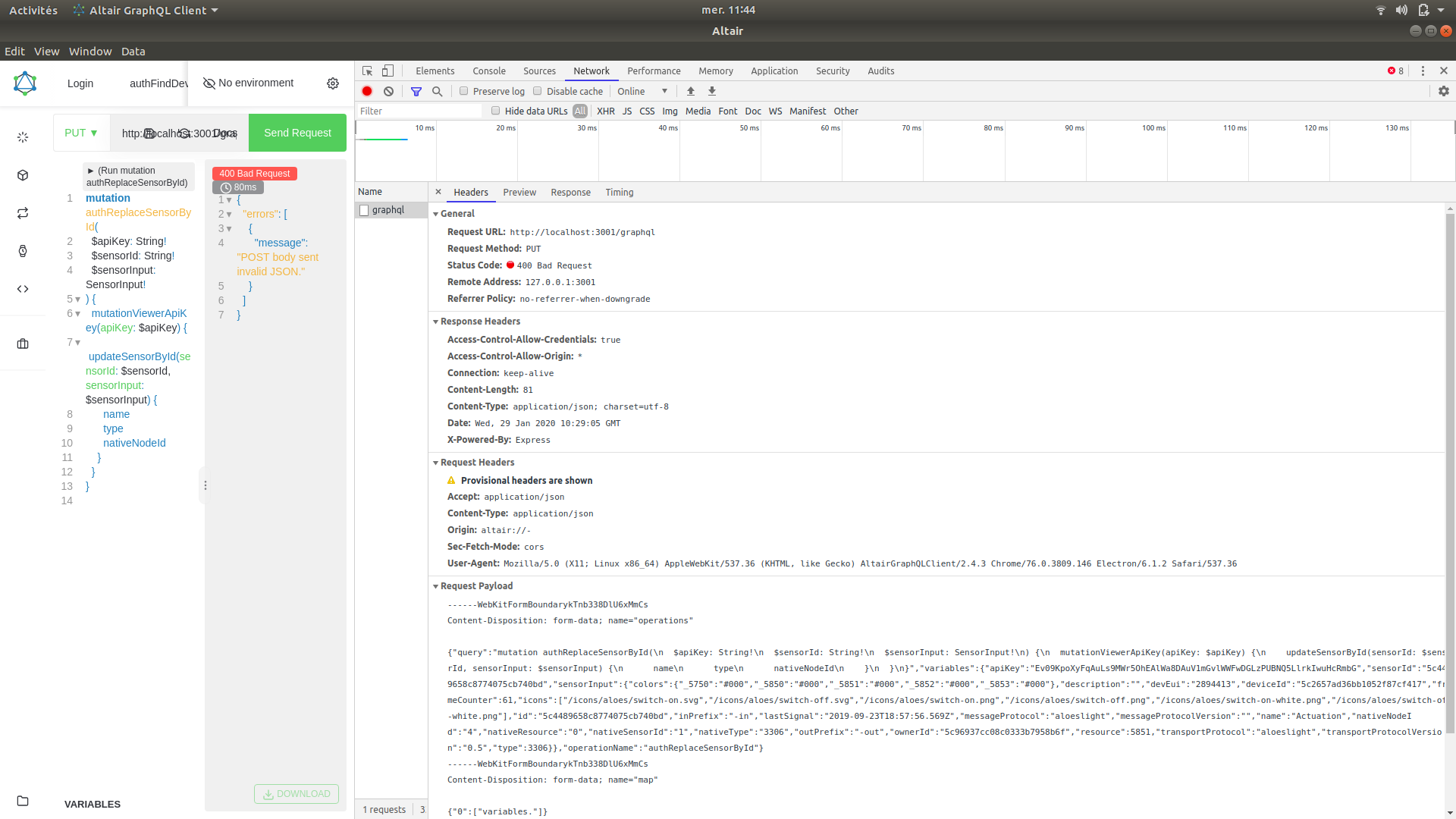Enable the Disable cache checkbox

(538, 90)
